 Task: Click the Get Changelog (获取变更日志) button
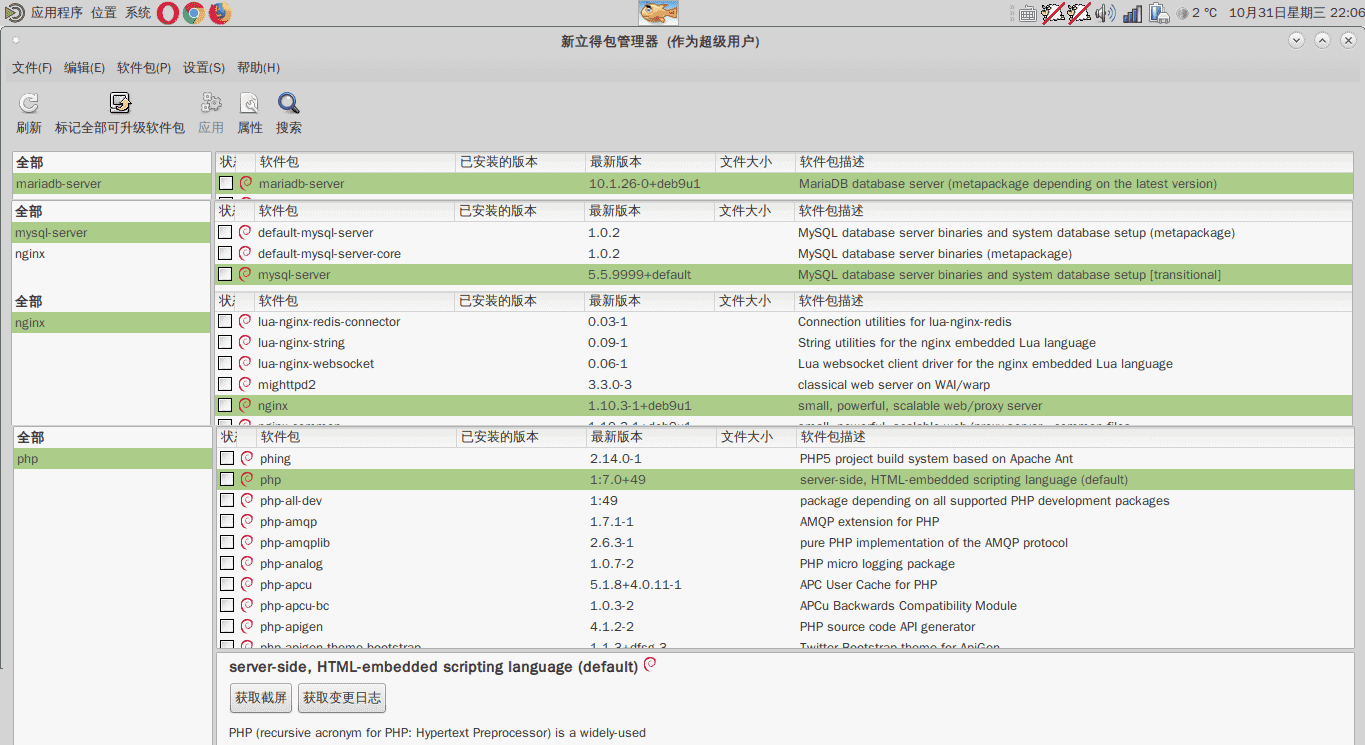coord(342,698)
